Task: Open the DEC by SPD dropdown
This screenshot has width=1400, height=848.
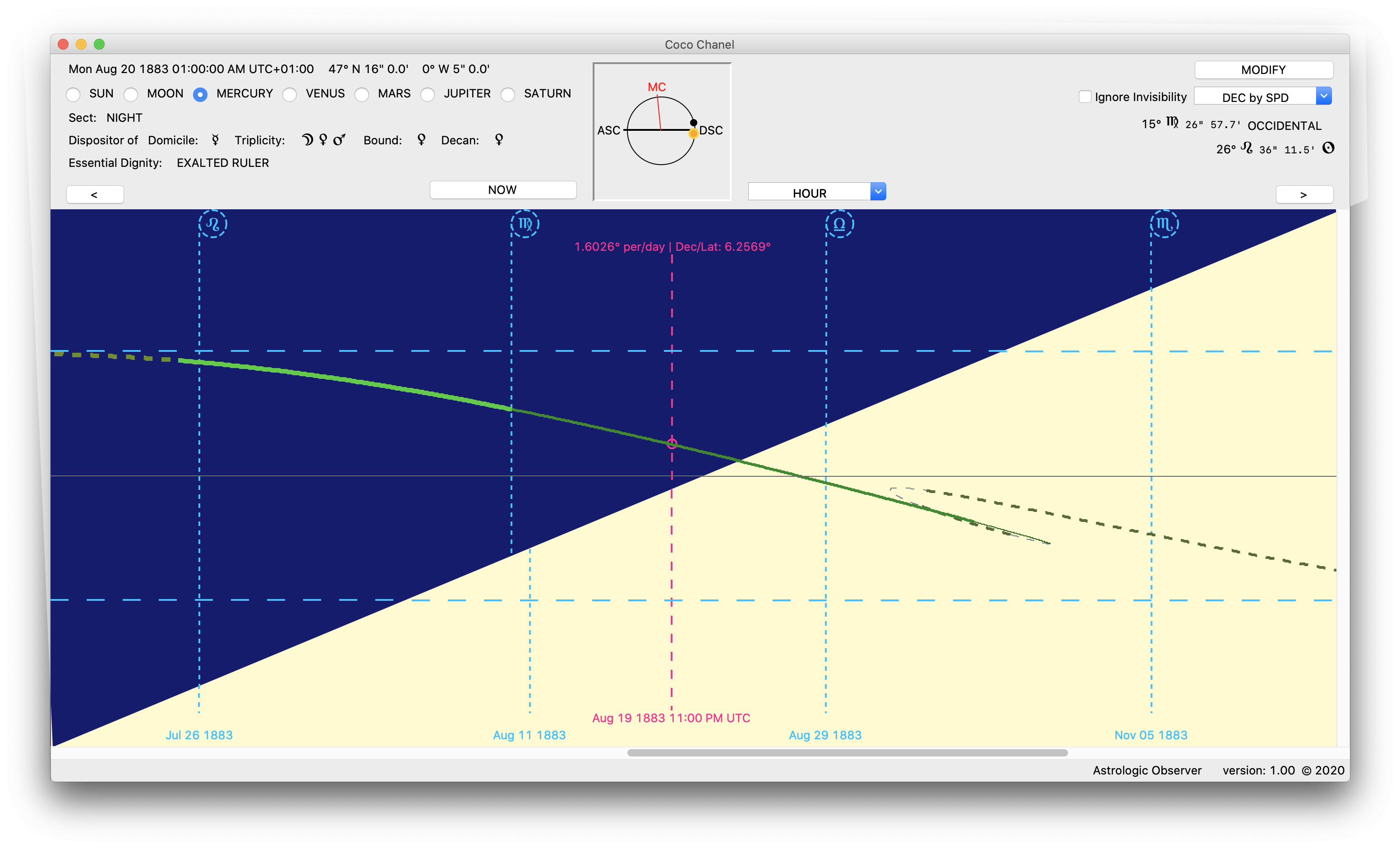Action: click(1255, 97)
